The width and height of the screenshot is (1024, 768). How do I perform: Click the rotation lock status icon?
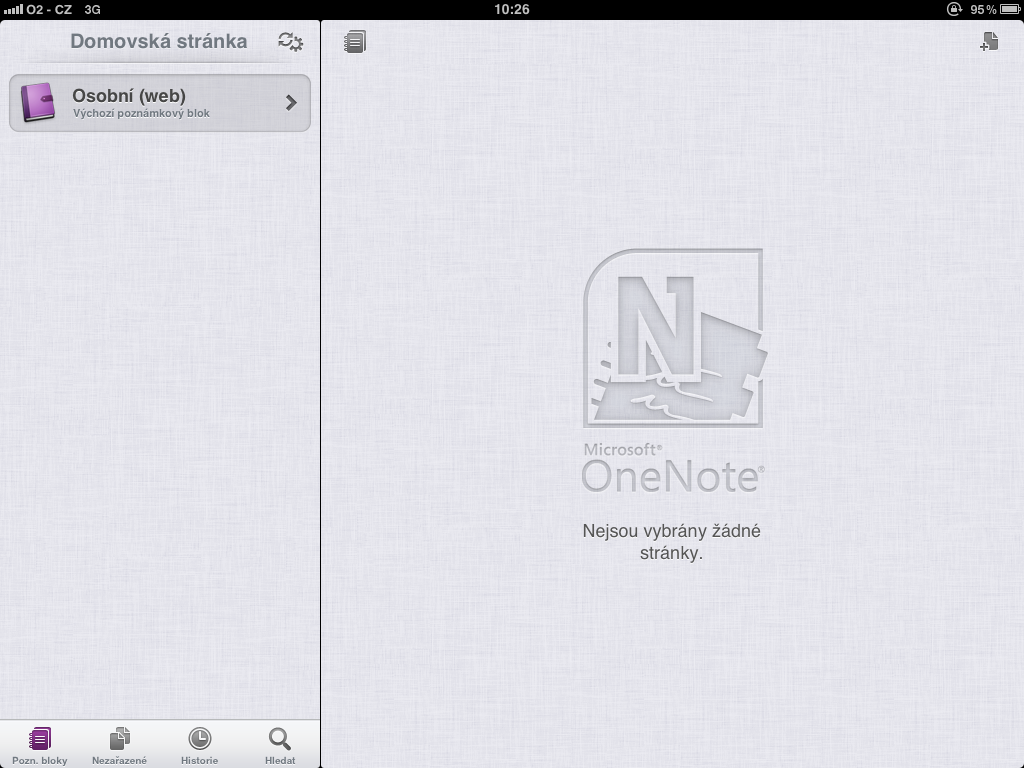point(954,9)
